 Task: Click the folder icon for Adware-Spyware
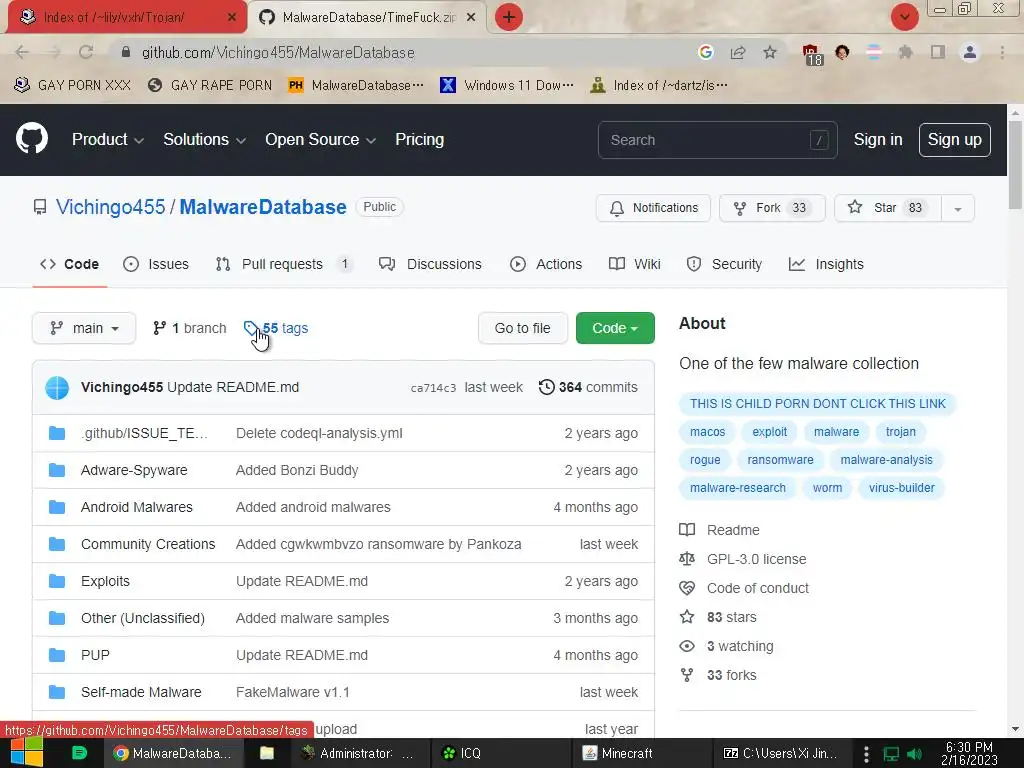tap(57, 470)
